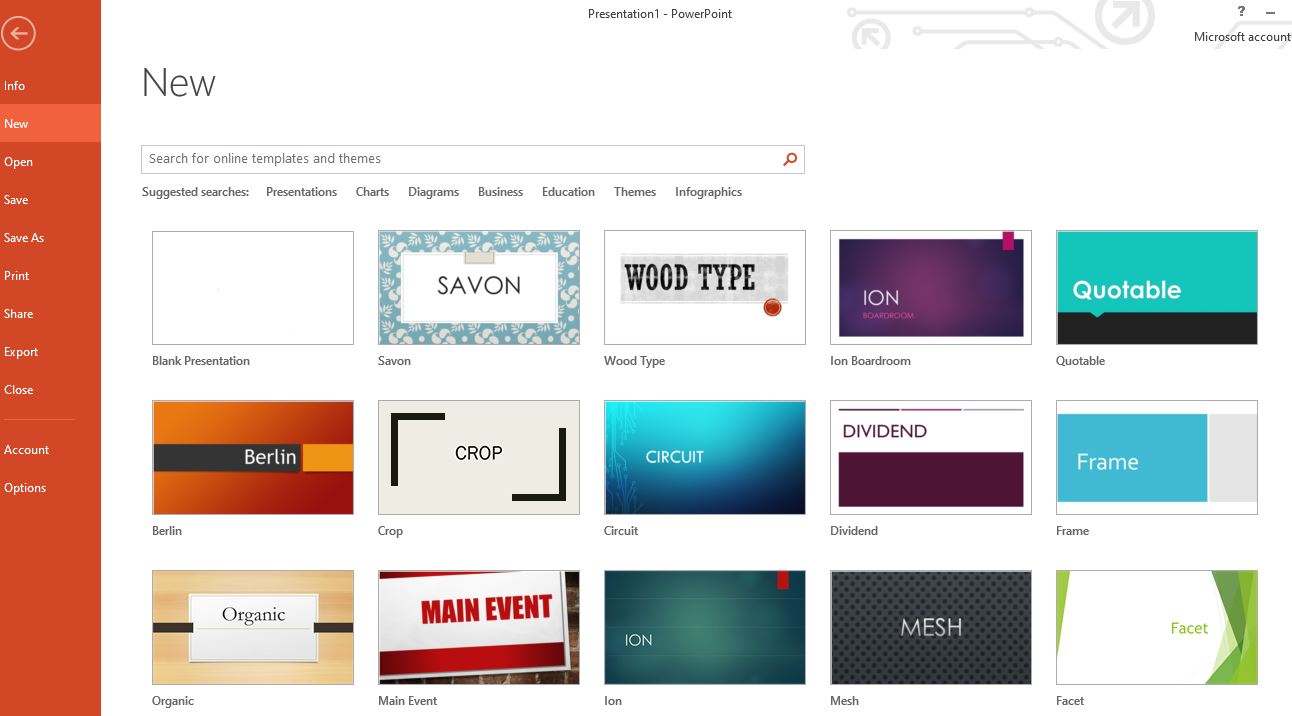Search suggested Business templates
1292x716 pixels.
click(x=500, y=192)
